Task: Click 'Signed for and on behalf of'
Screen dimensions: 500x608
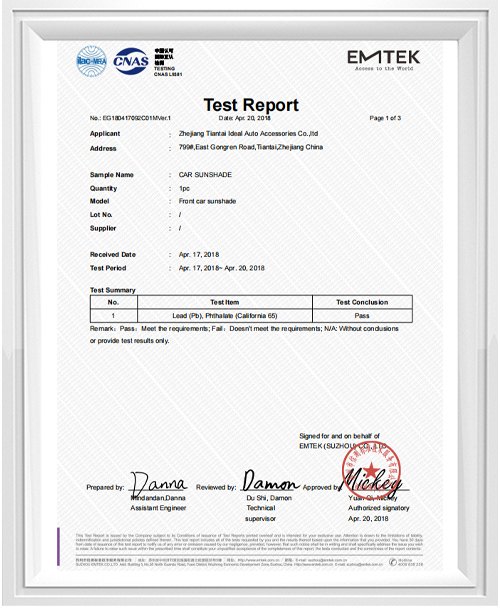Action: pos(339,436)
